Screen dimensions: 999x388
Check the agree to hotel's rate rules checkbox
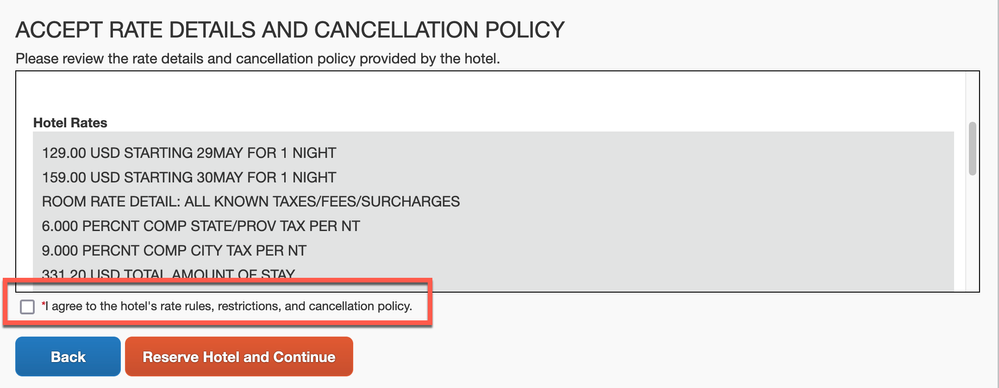27,307
